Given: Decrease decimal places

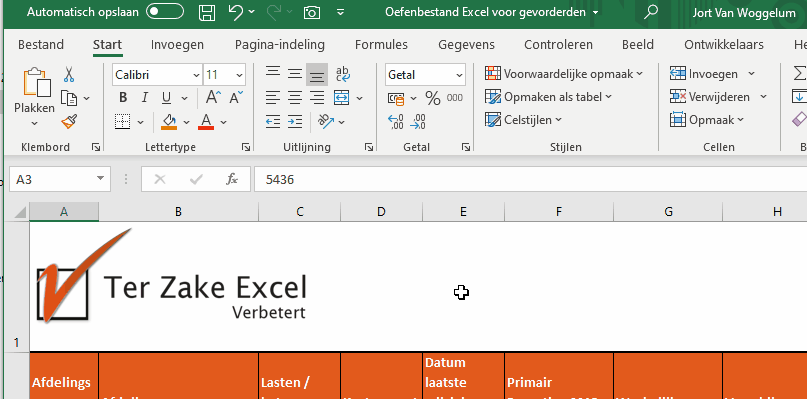Looking at the screenshot, I should pyautogui.click(x=417, y=122).
